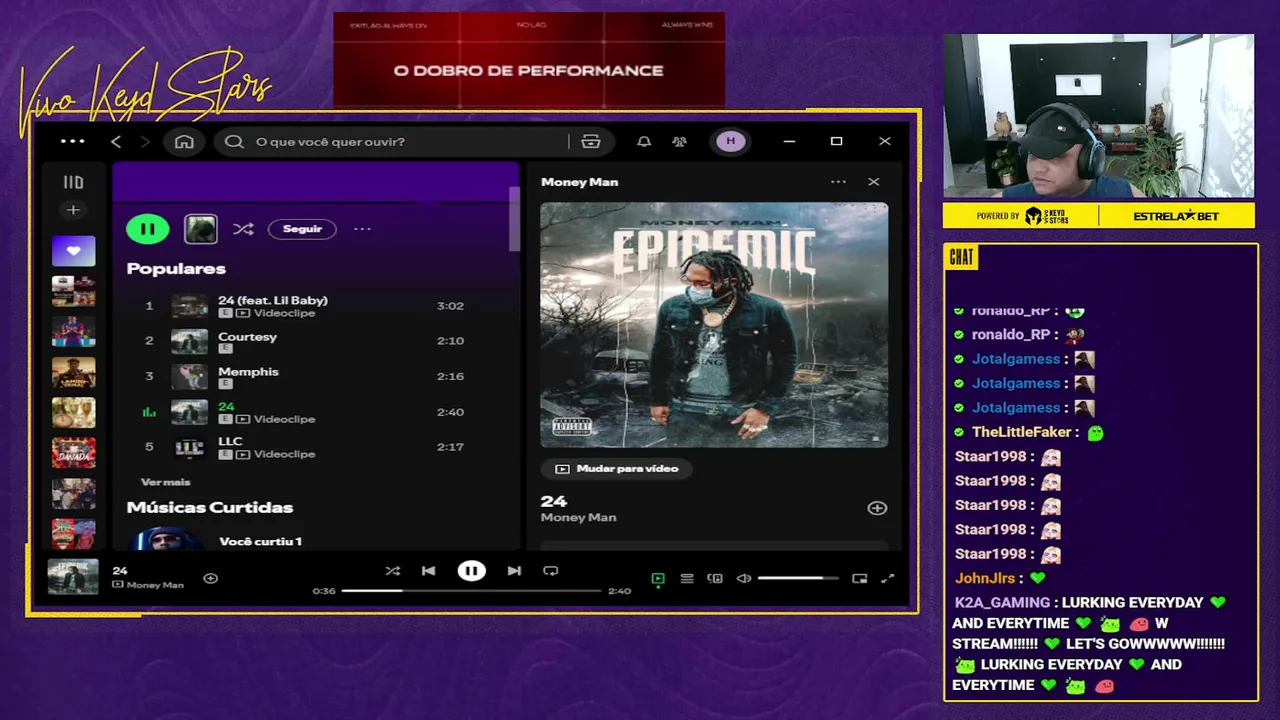Switch to video with 'Mudar para vídeo'

(x=616, y=468)
